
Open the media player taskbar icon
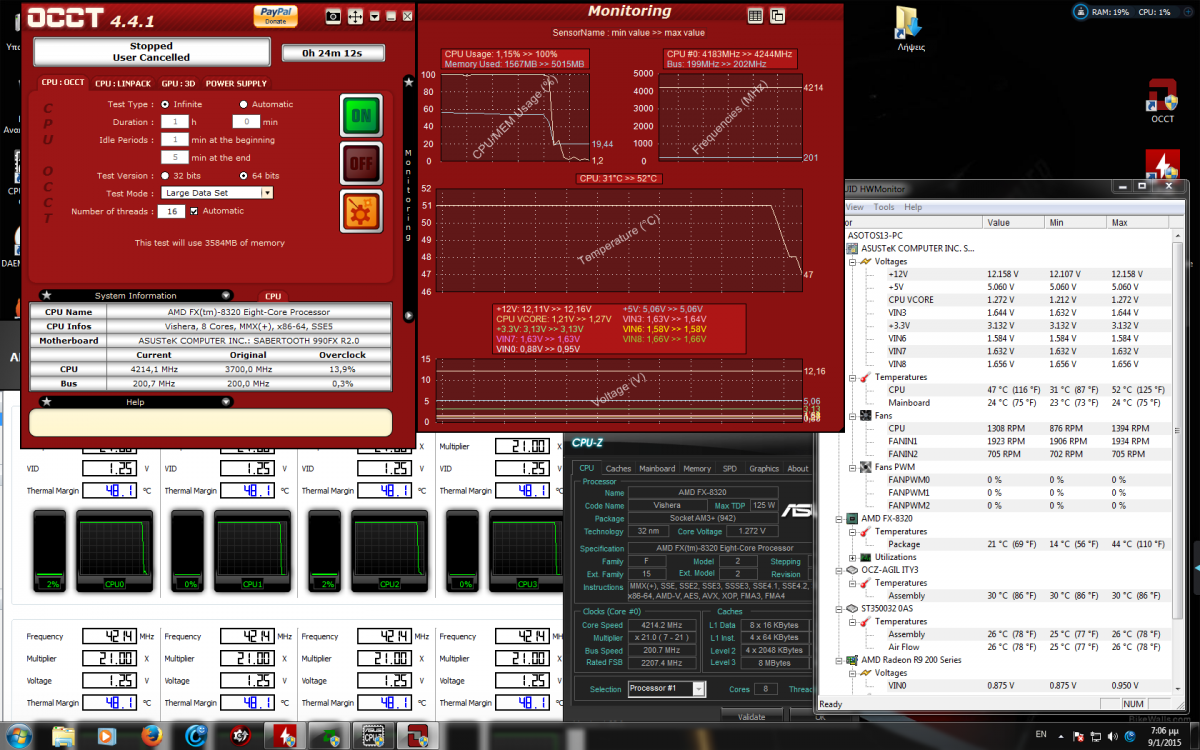[x=105, y=736]
